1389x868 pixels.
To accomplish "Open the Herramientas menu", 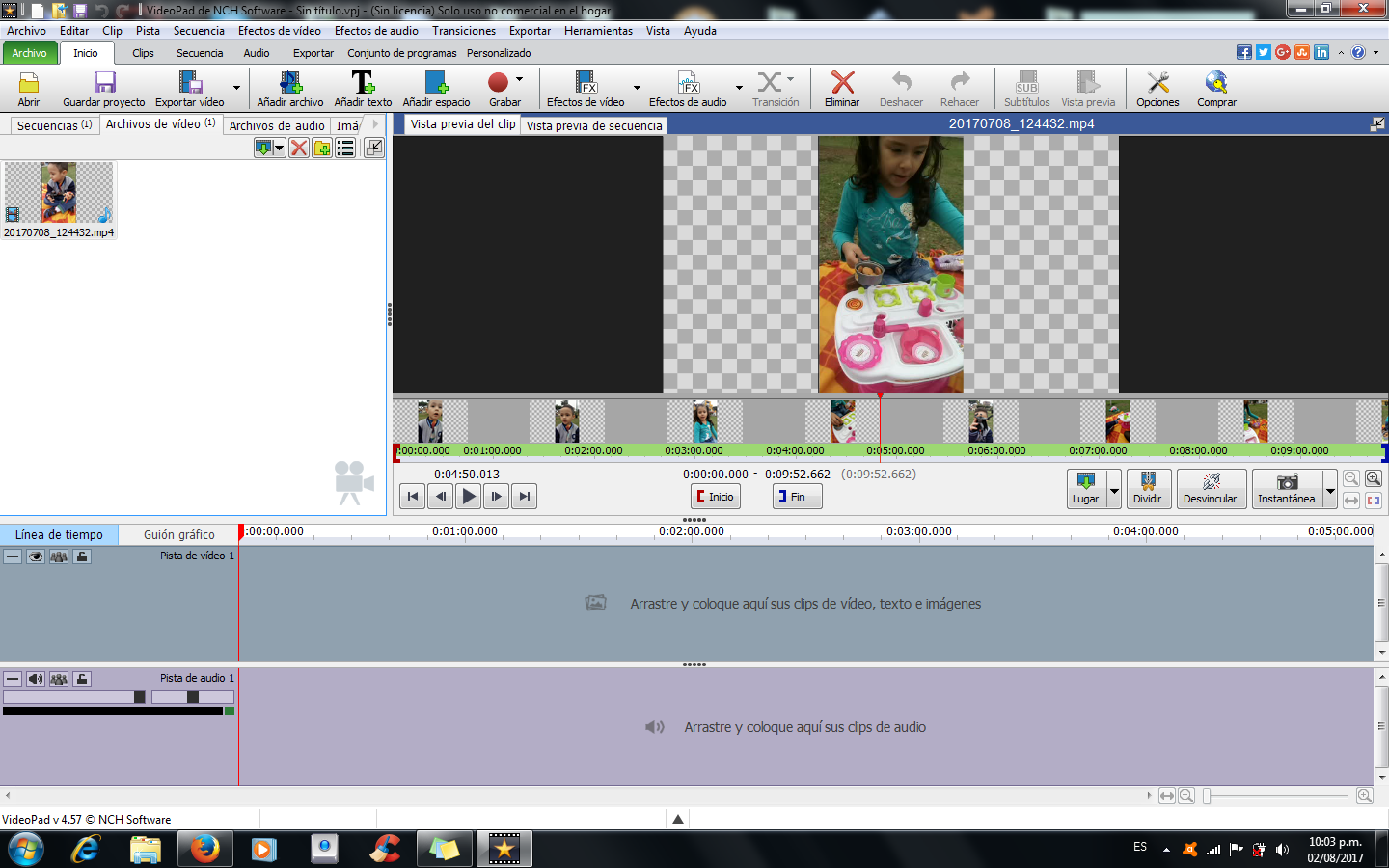I will pyautogui.click(x=598, y=31).
